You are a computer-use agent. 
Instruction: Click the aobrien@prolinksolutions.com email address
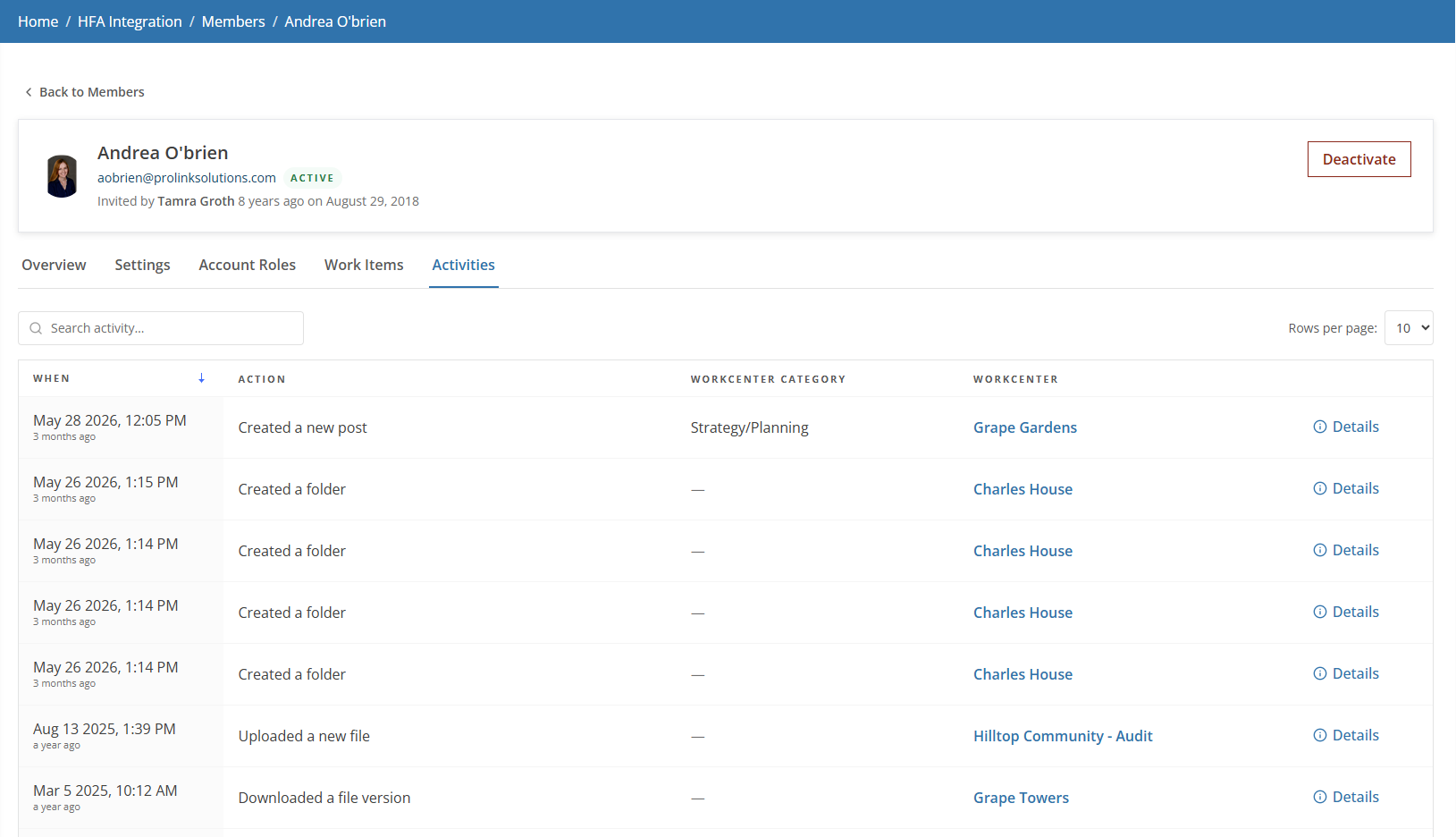[x=187, y=178]
